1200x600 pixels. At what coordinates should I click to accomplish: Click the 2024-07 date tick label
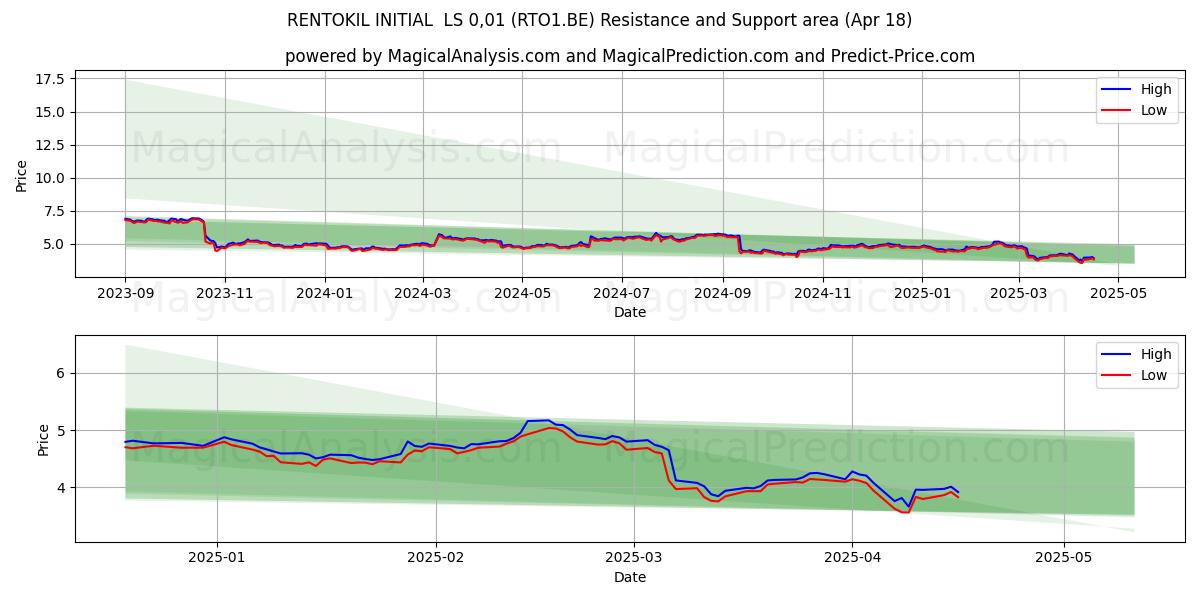coord(621,293)
